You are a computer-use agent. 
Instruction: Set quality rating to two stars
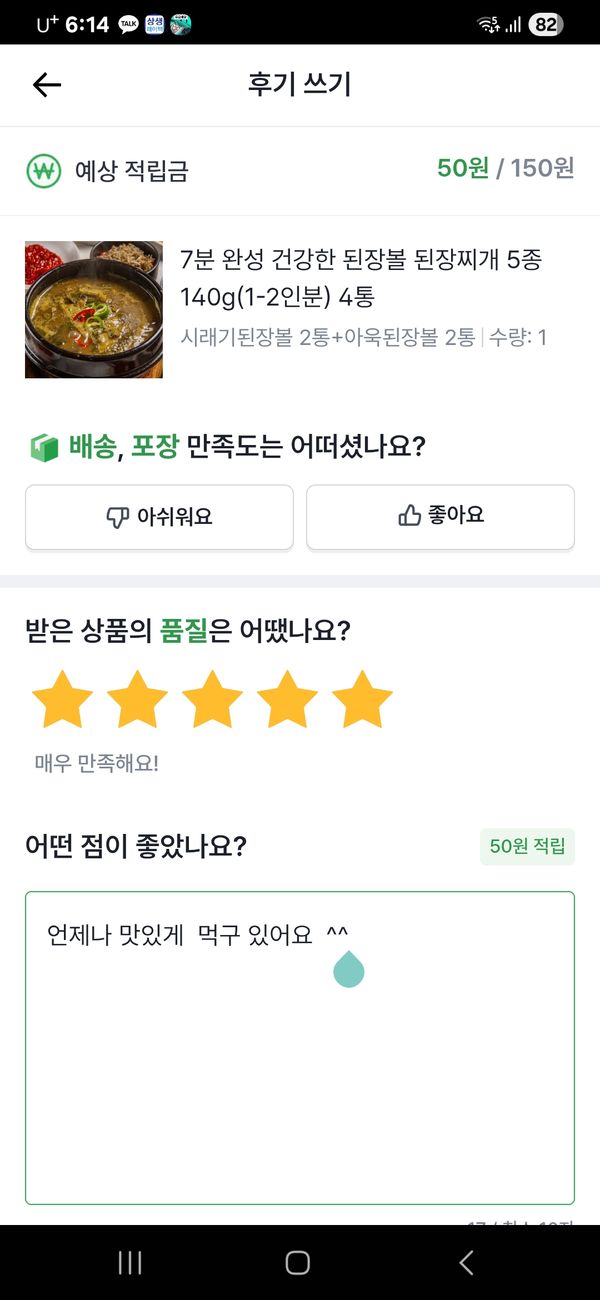137,700
